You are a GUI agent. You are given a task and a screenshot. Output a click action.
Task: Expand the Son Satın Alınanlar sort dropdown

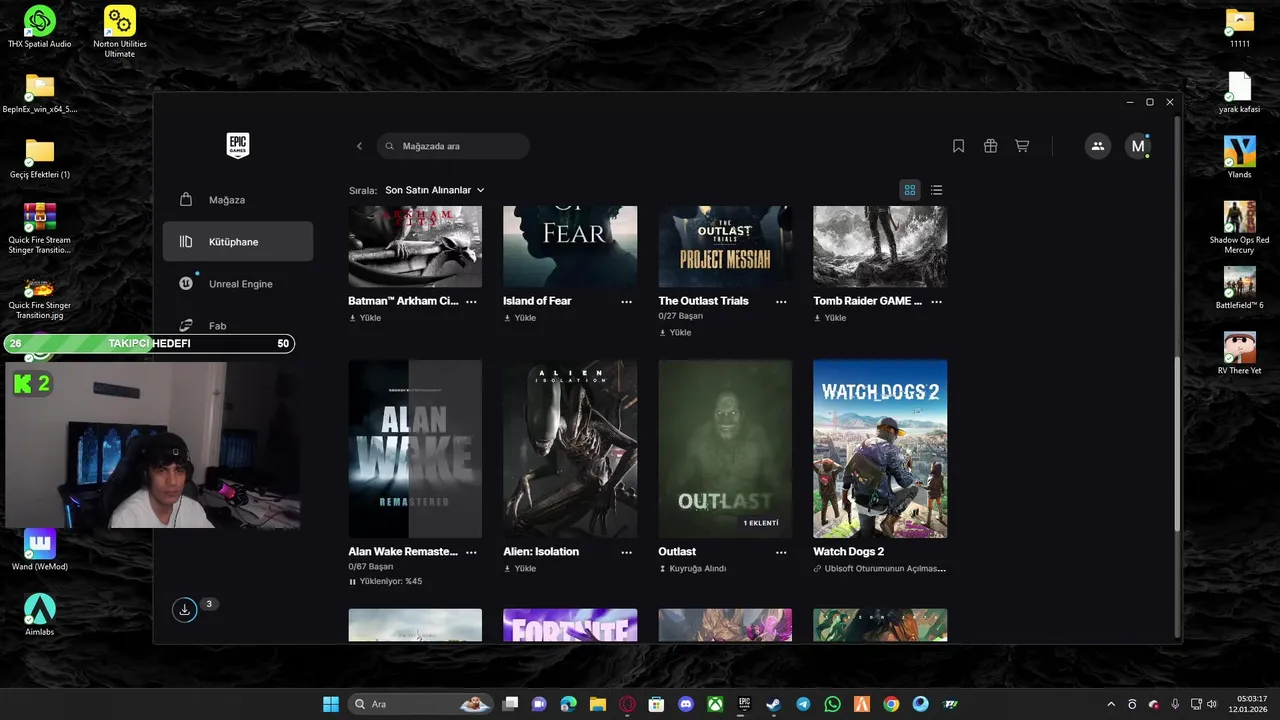click(x=435, y=190)
